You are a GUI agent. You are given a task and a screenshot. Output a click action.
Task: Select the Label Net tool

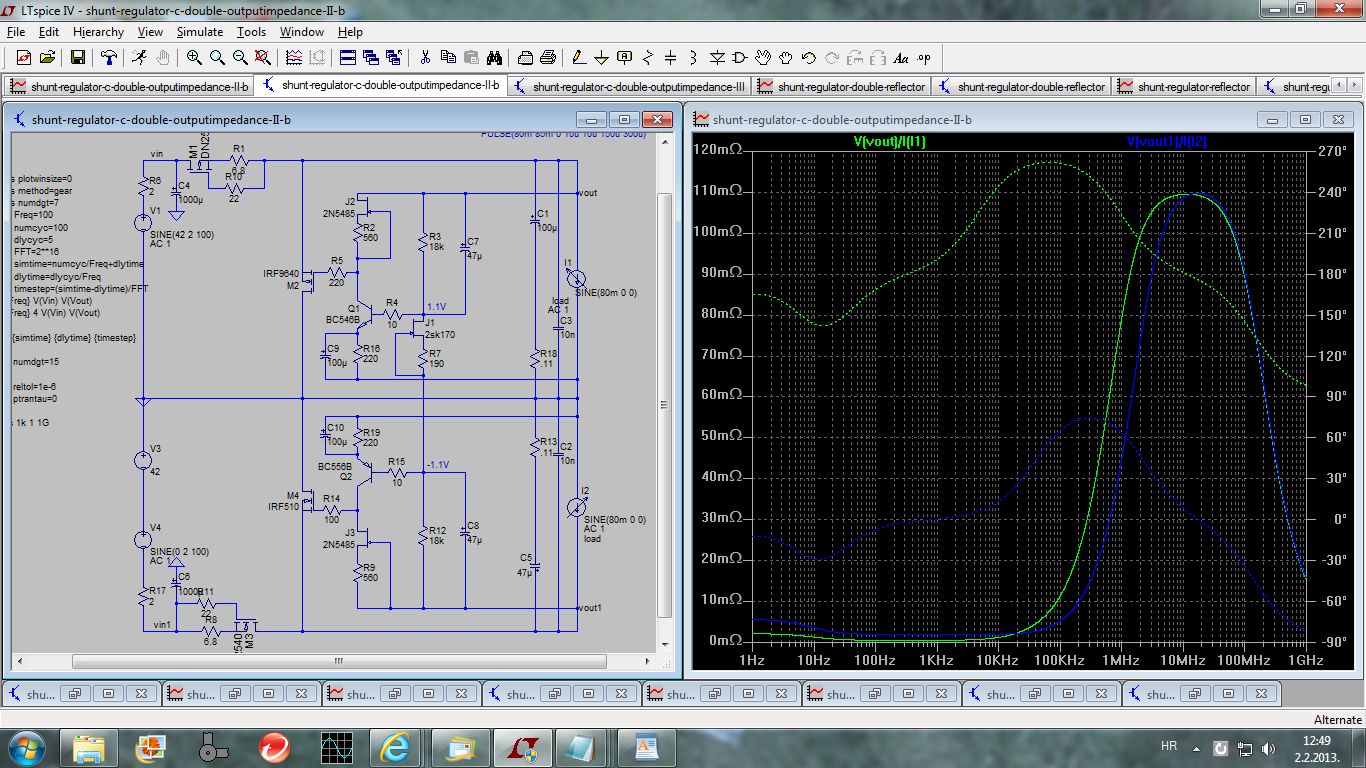(625, 57)
